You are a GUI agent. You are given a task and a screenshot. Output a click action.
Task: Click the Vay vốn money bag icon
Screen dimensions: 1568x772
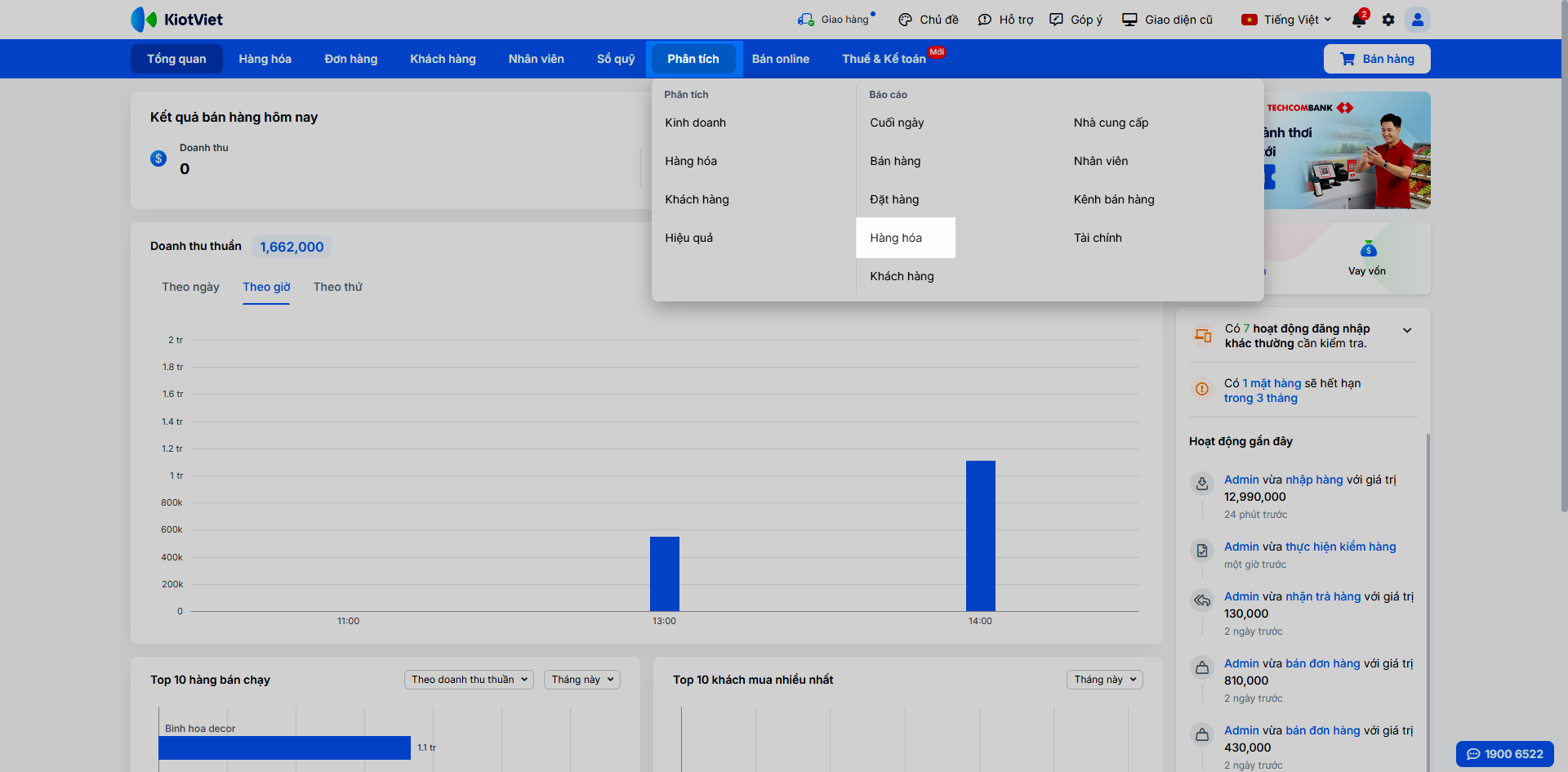[x=1368, y=250]
